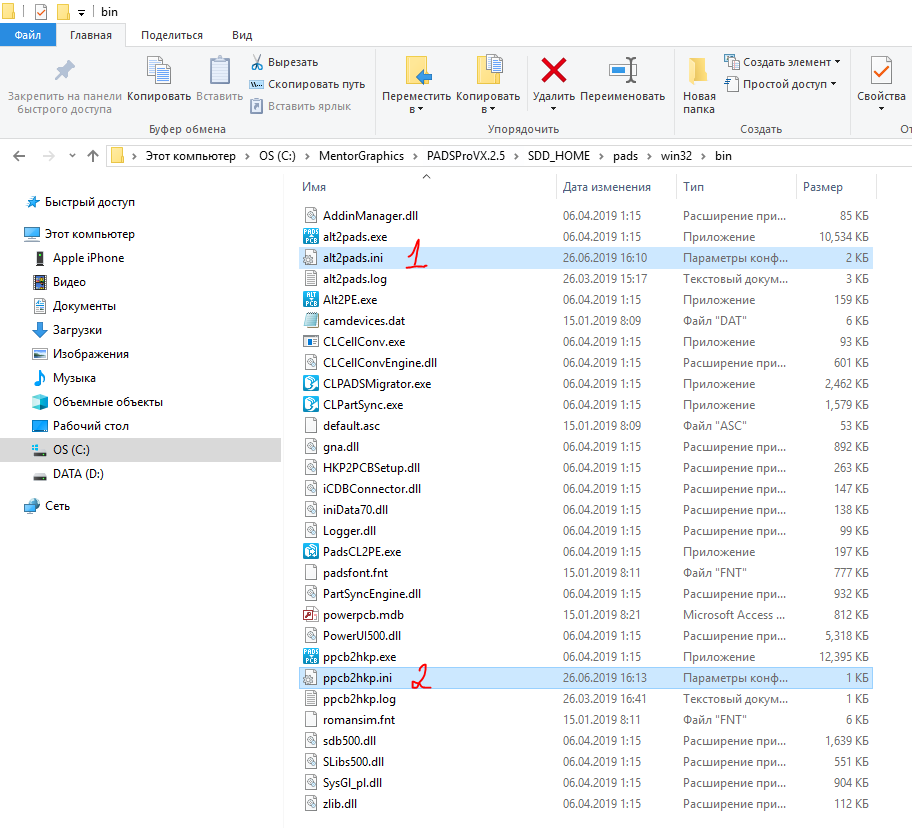Click OS (C:) in the address path
This screenshot has height=828, width=912.
coord(277,156)
